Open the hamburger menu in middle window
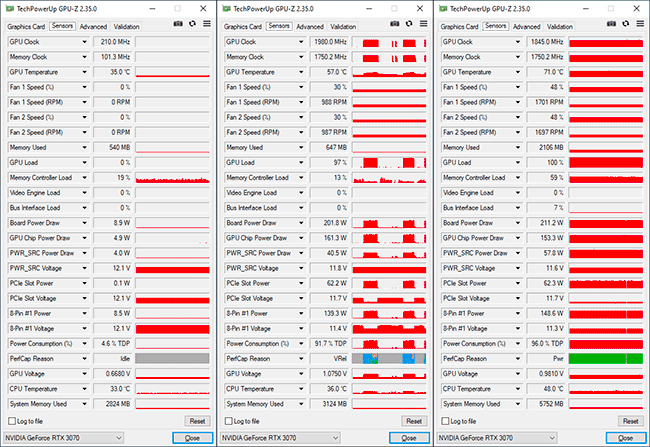This screenshot has height=447, width=650. coord(421,26)
